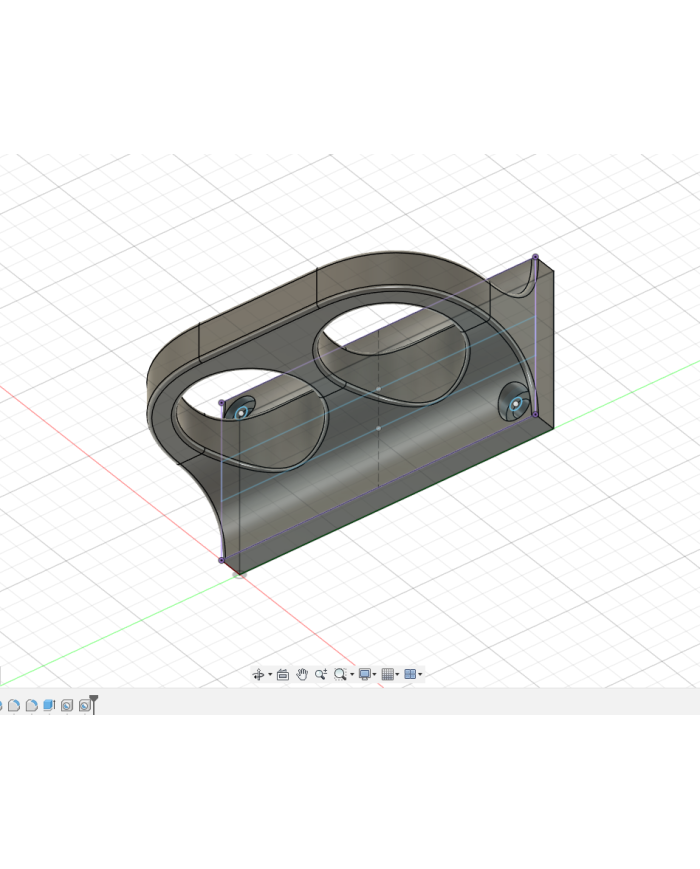Image resolution: width=700 pixels, height=869 pixels.
Task: Select sketch point at plate's top-right corner
Action: [x=535, y=257]
